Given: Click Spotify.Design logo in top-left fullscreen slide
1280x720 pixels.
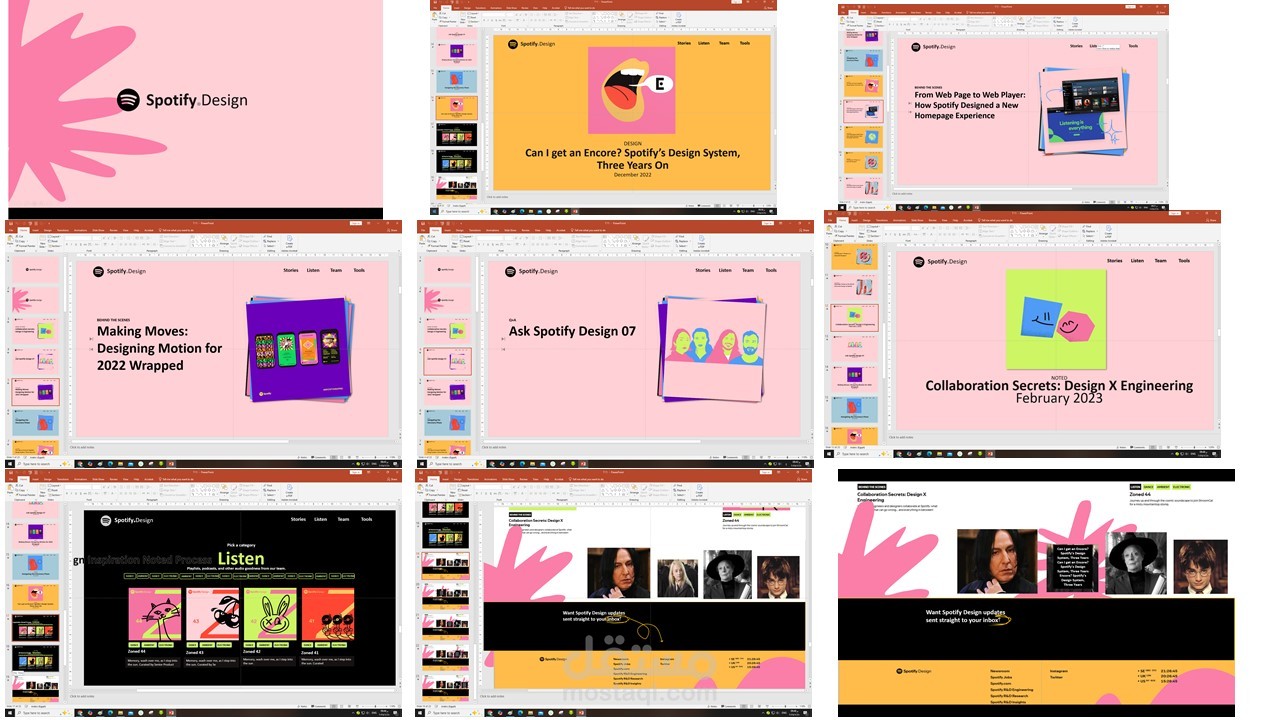Looking at the screenshot, I should [x=182, y=100].
